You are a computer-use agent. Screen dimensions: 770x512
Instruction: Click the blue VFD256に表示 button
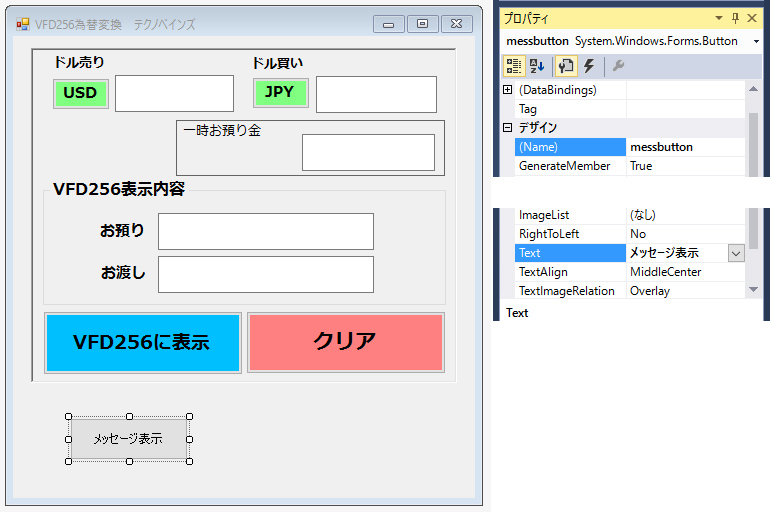142,343
